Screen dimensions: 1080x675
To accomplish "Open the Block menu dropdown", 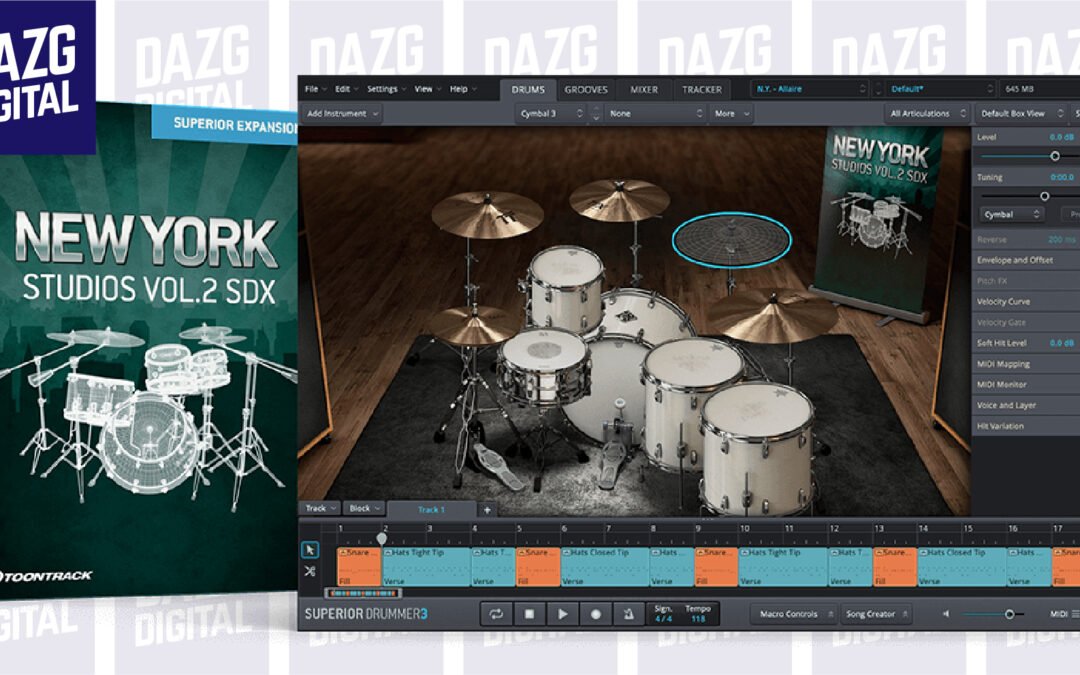I will 364,508.
